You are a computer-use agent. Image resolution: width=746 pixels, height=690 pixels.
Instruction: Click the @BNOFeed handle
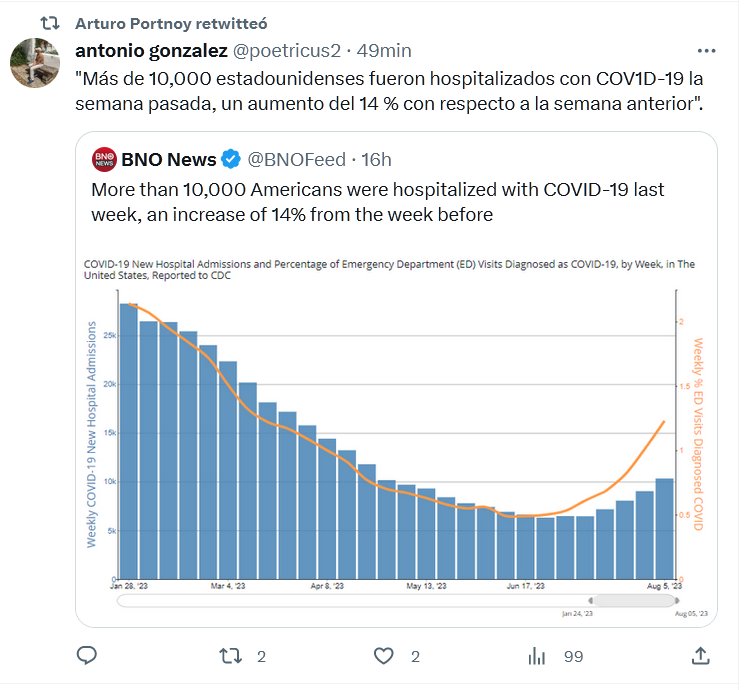pos(296,159)
